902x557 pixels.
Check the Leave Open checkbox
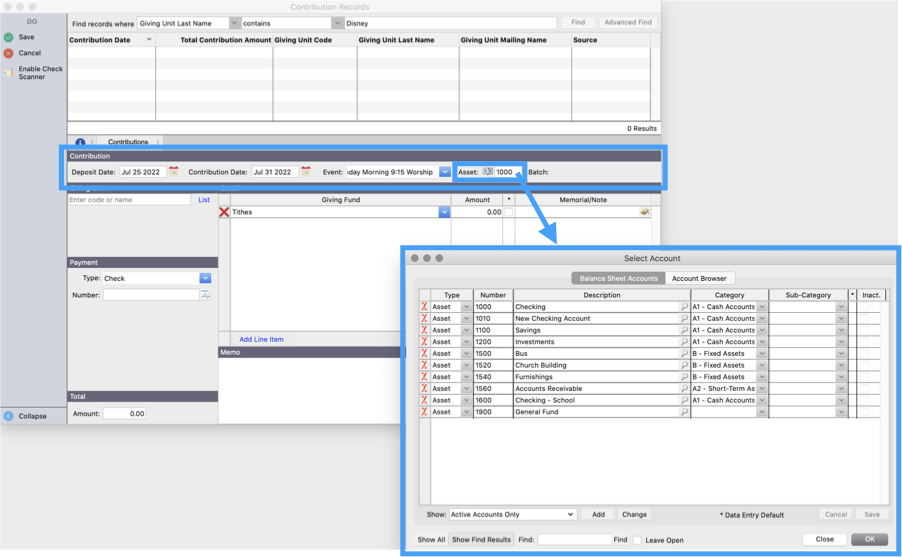tap(637, 540)
